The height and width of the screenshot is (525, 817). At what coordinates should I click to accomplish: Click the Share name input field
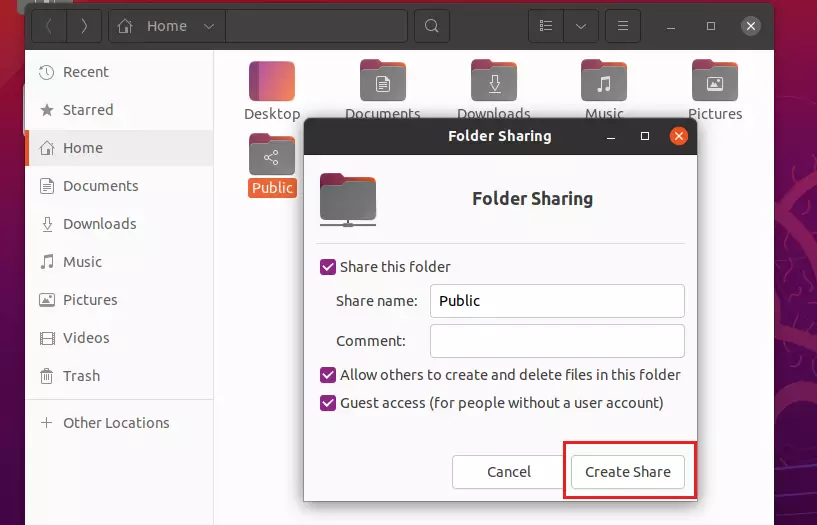pyautogui.click(x=557, y=301)
